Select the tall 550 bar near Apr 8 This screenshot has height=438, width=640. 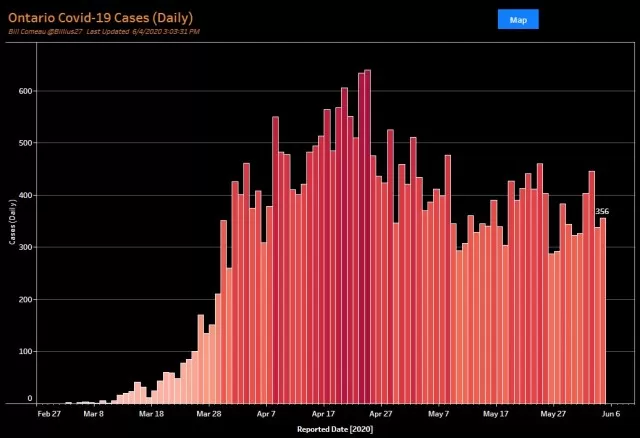coord(276,260)
